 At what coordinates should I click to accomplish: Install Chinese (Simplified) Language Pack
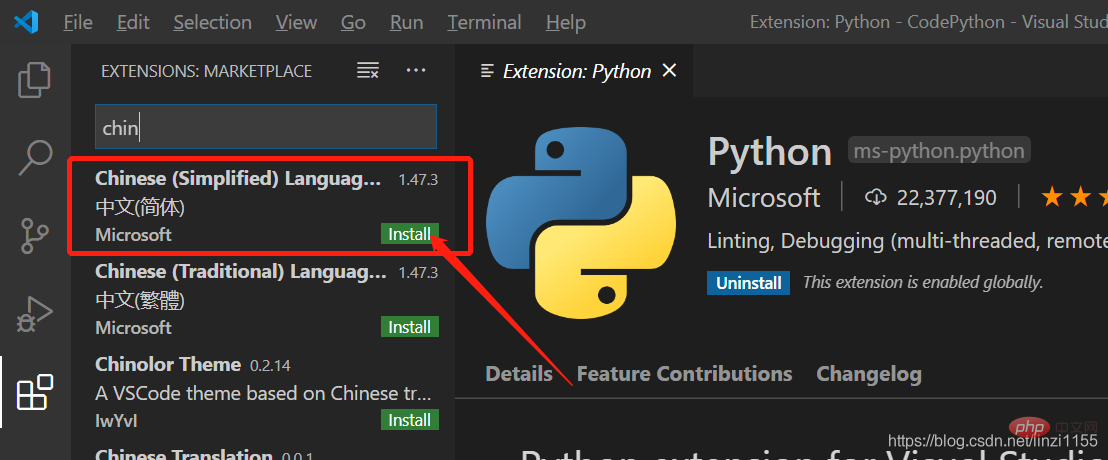409,235
